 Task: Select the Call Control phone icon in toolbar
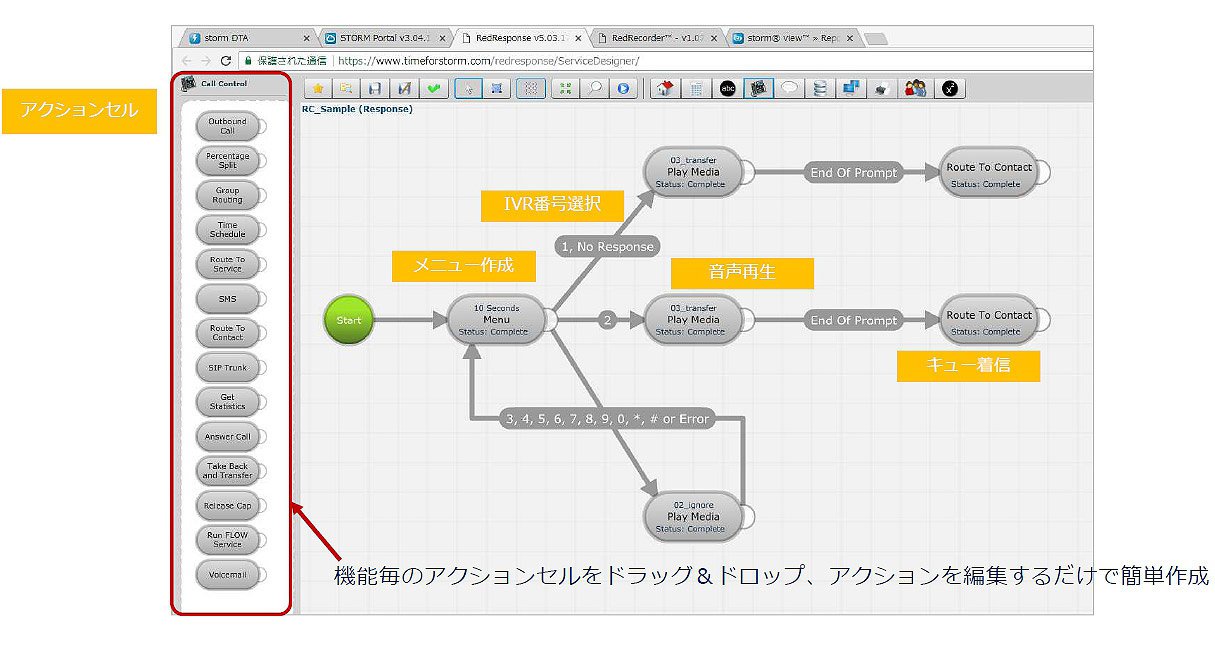click(x=758, y=88)
